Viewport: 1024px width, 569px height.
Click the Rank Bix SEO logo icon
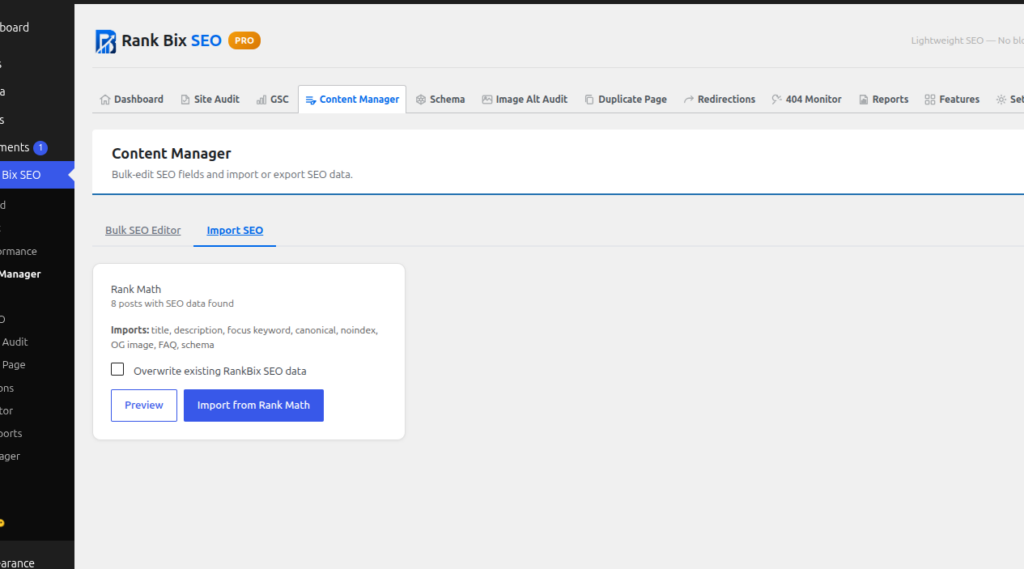(105, 41)
